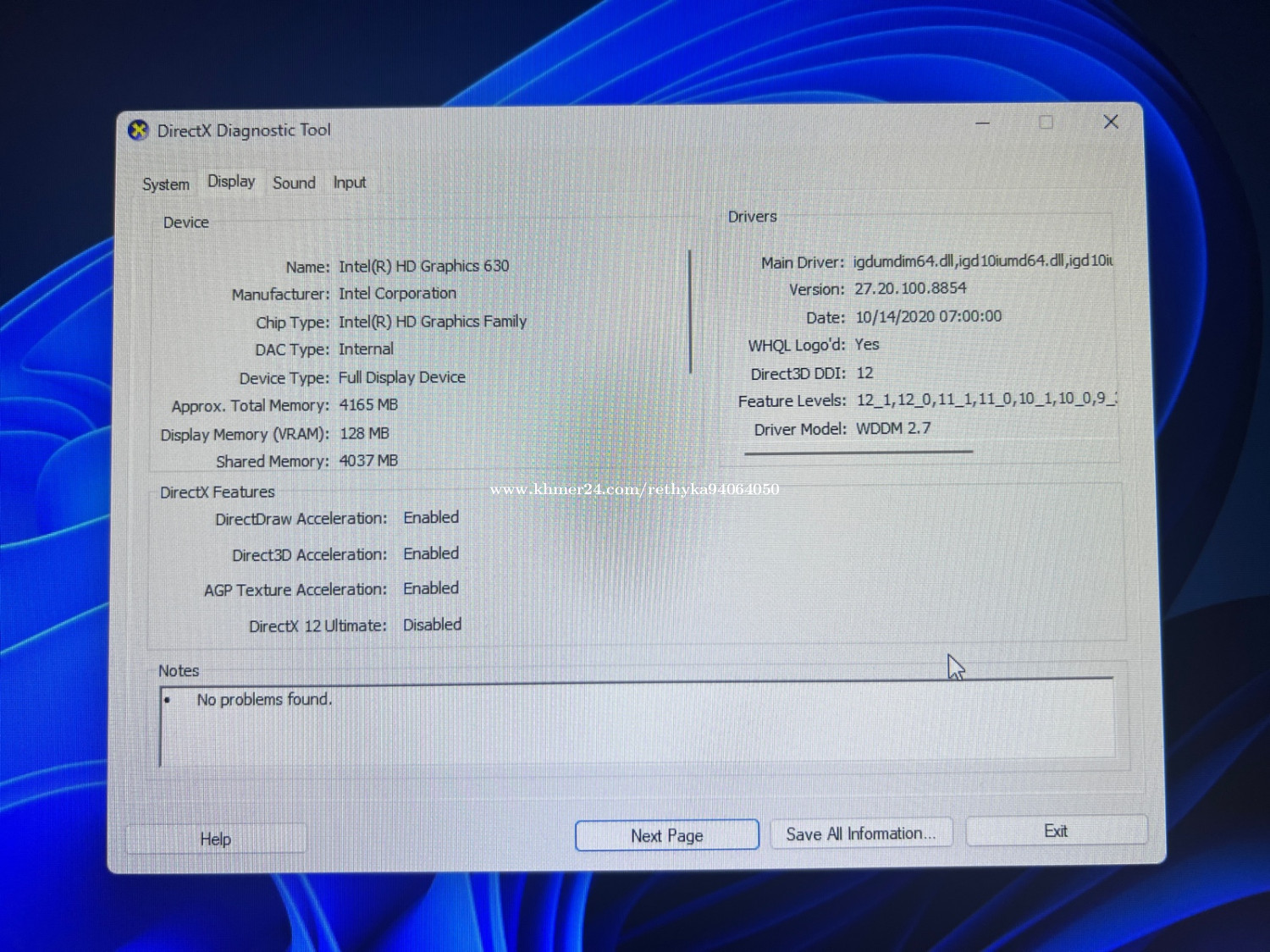
Task: Minimize the DirectX Diagnostic Tool window
Action: [982, 124]
